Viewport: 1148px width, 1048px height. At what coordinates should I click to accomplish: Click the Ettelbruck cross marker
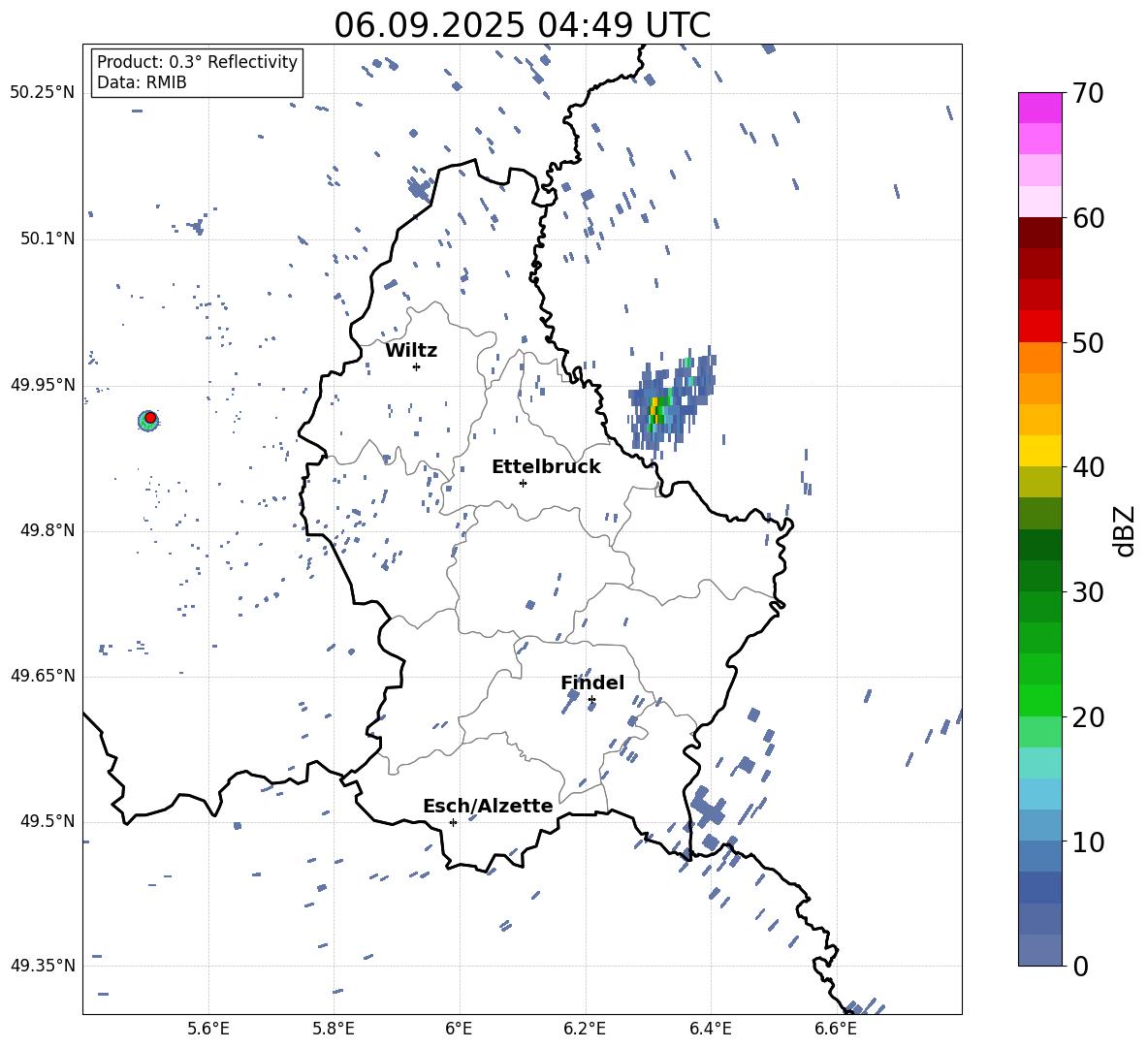[x=523, y=483]
